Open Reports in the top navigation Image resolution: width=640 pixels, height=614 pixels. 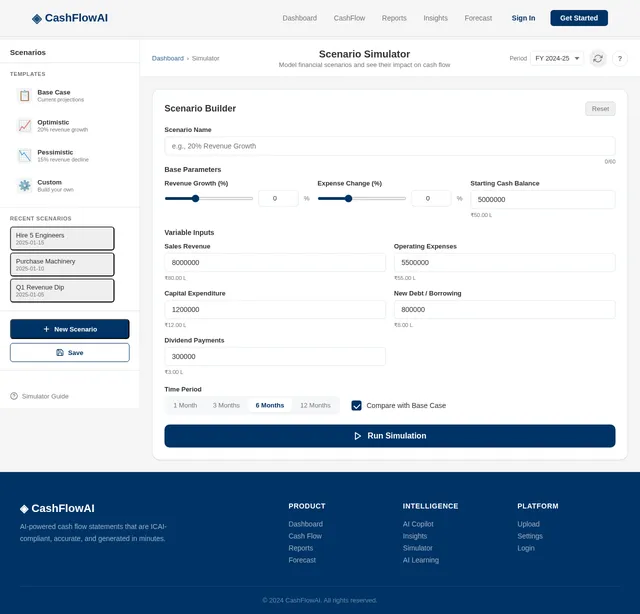coord(394,18)
